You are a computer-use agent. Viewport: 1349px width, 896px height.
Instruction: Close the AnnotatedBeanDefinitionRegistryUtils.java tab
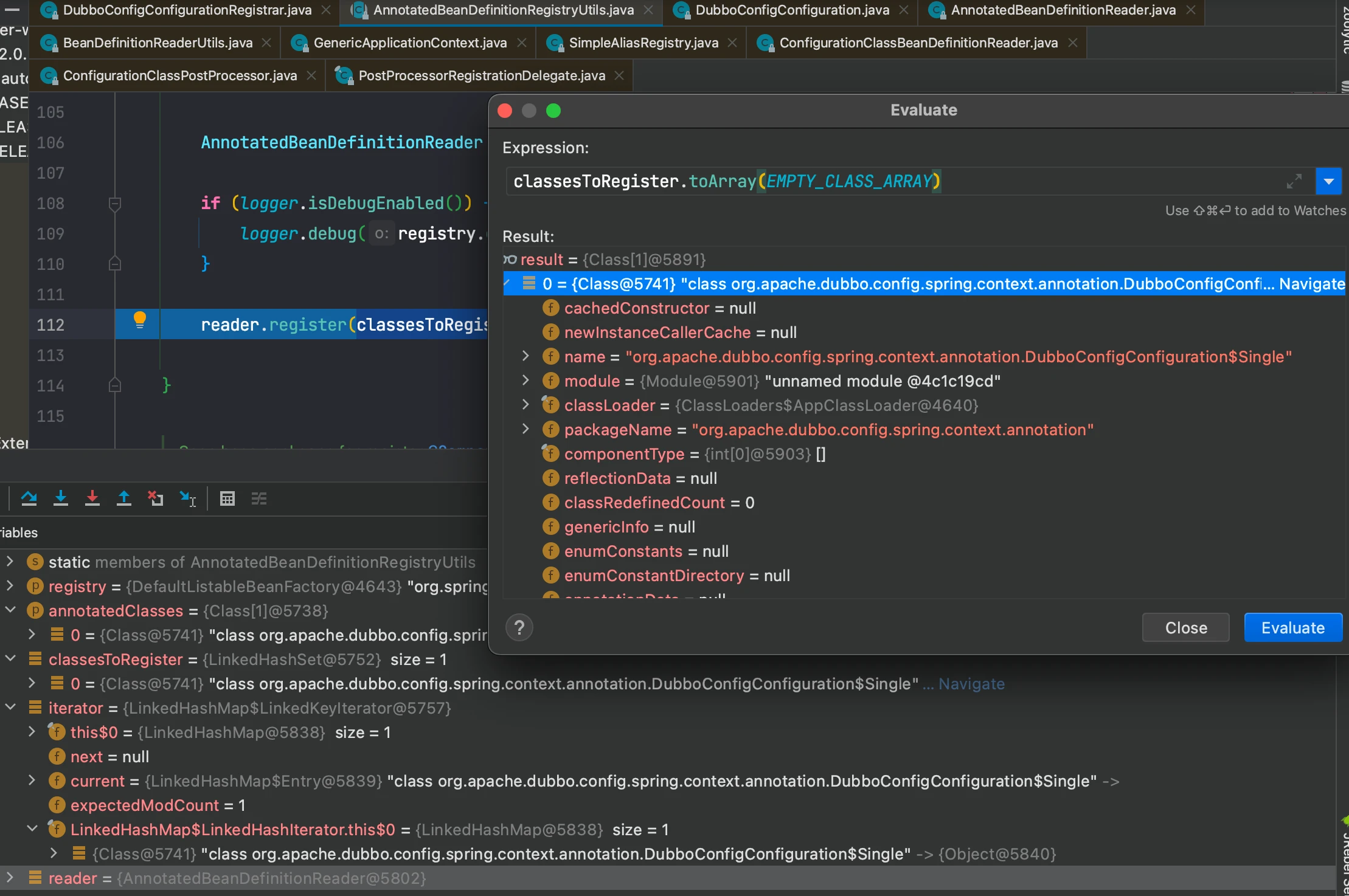point(648,10)
